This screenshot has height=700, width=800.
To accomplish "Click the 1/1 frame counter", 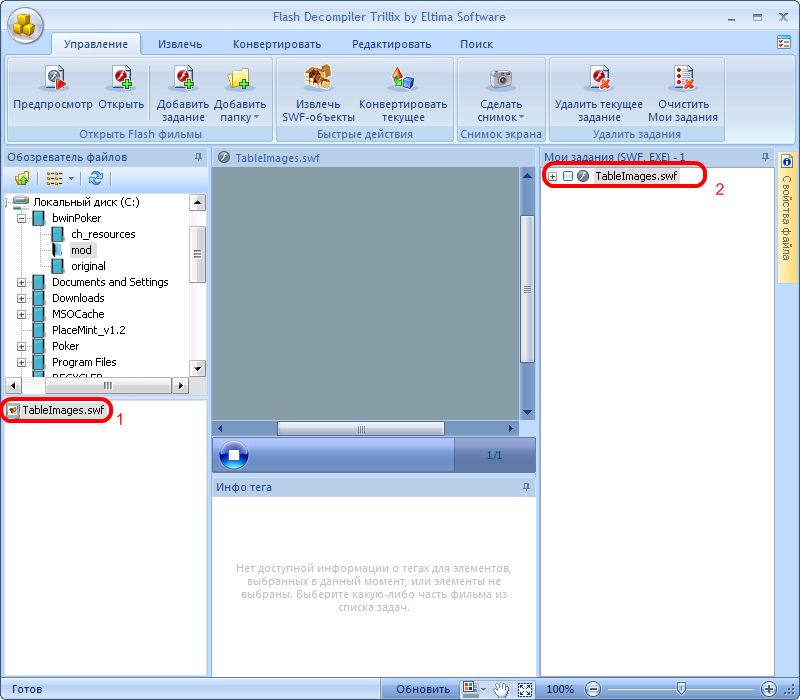I will click(494, 455).
